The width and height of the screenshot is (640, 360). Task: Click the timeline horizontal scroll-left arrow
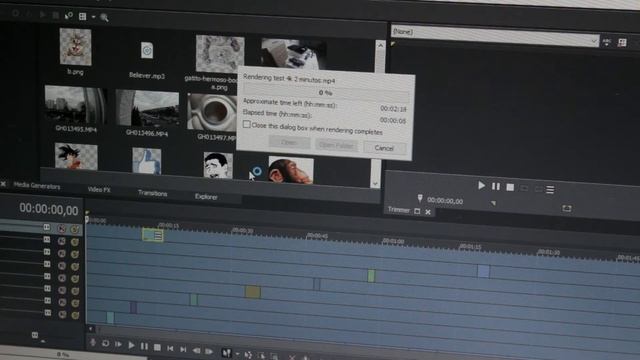pos(91,329)
